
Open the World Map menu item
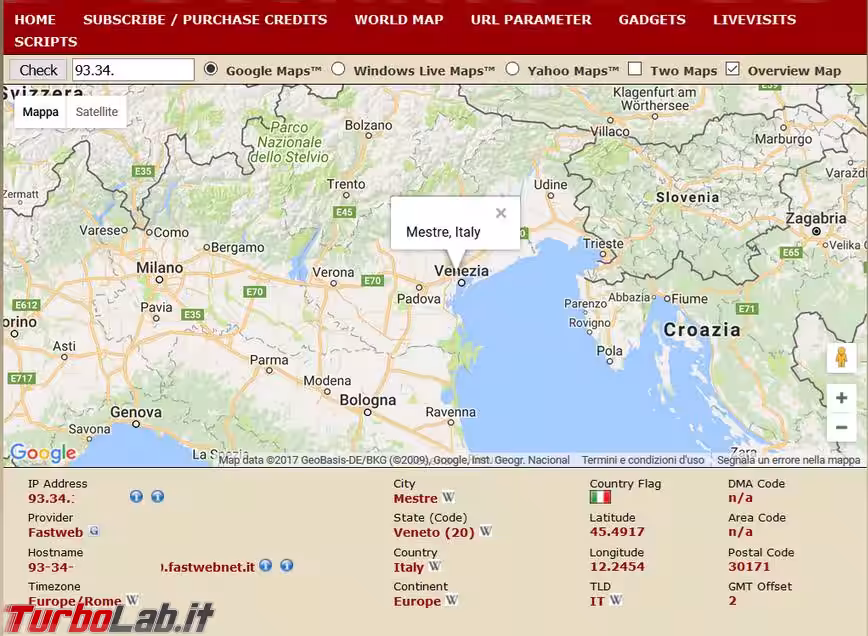pyautogui.click(x=399, y=19)
